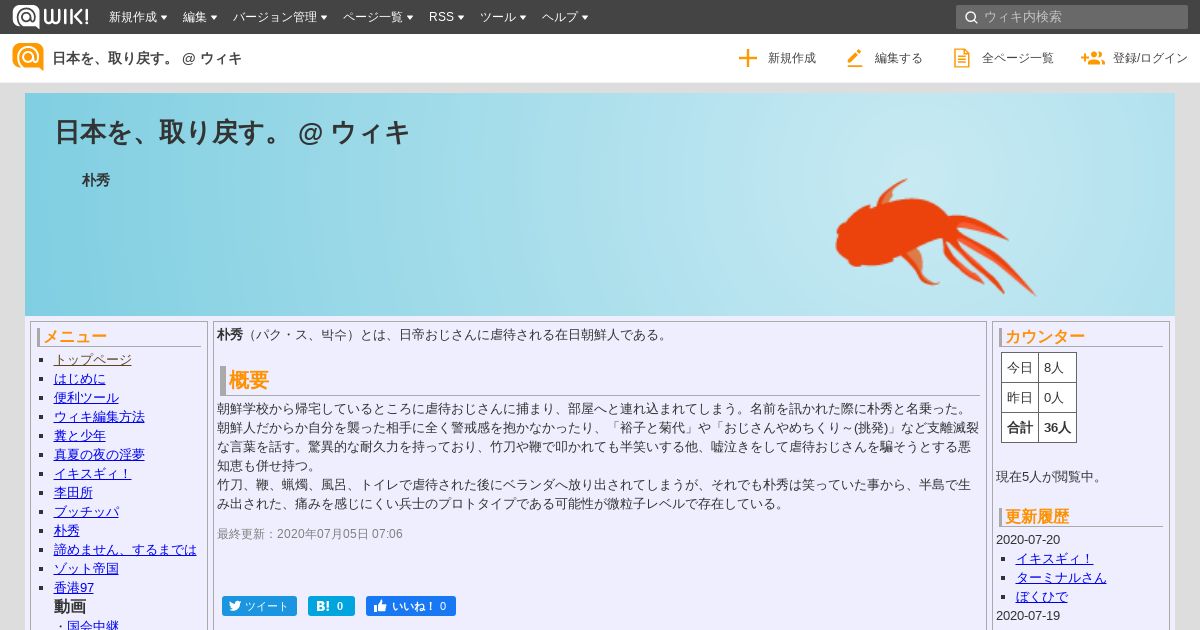Open 便利ツール in the menu

(86, 397)
